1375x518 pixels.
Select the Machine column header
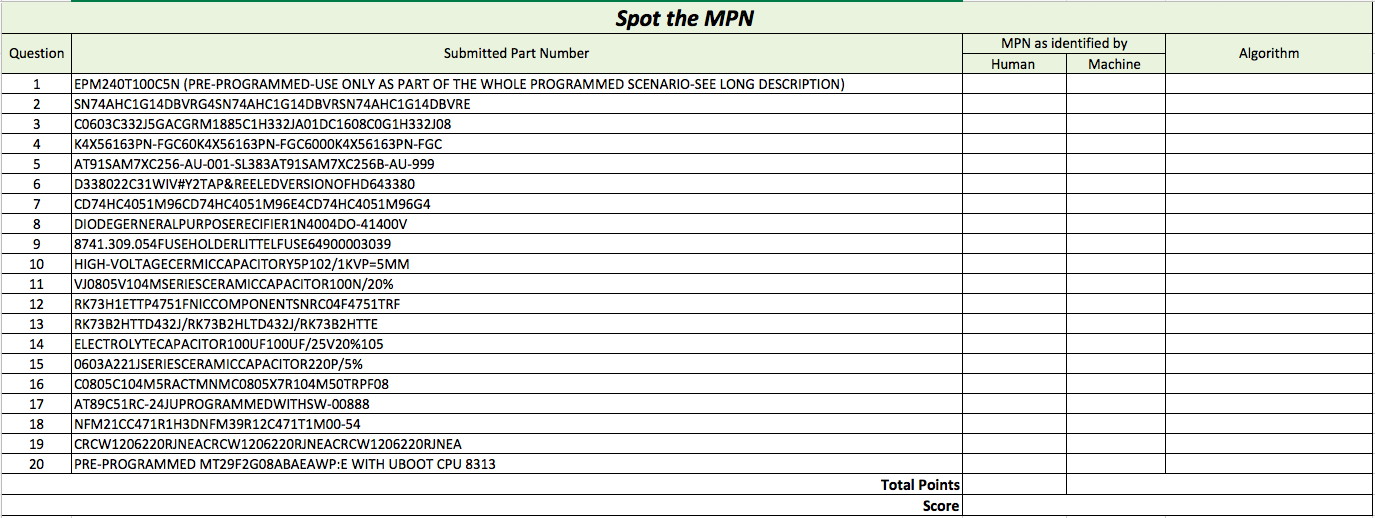[1114, 64]
